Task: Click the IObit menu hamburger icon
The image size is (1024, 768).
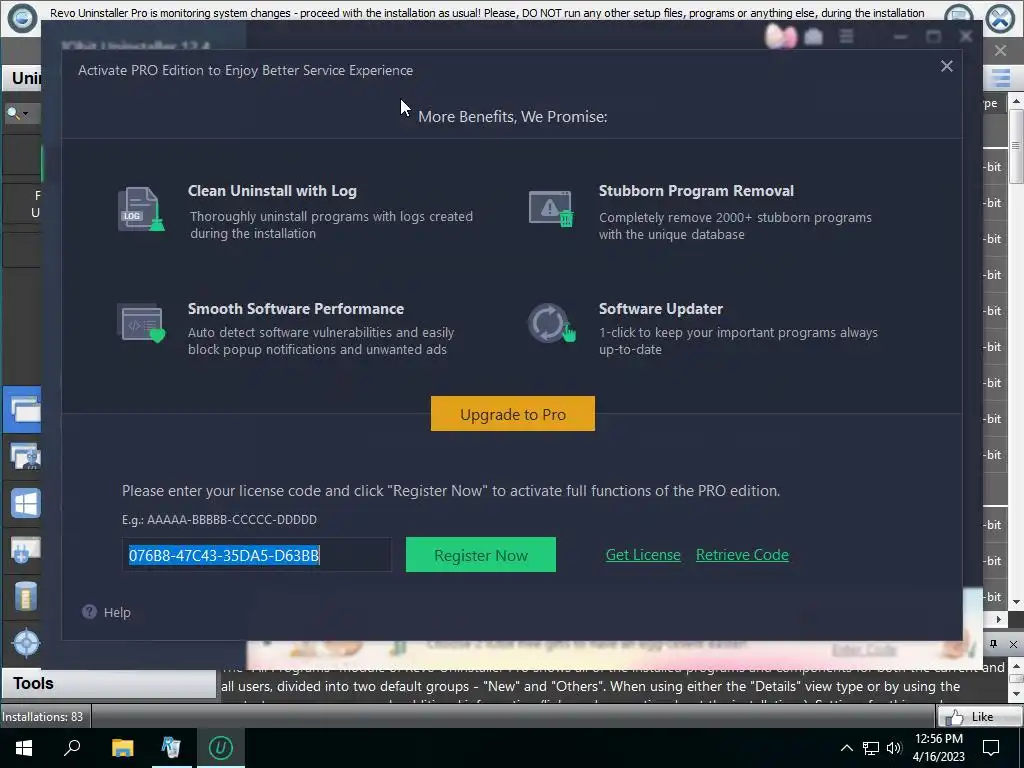Action: [x=846, y=37]
